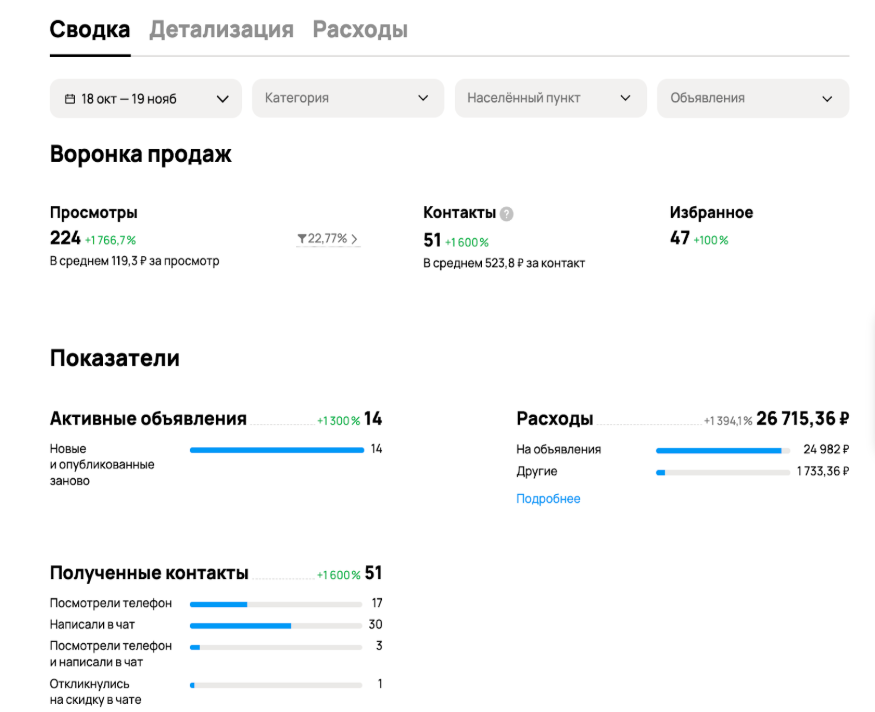Click the Показатели heading
The height and width of the screenshot is (712, 875).
(x=114, y=358)
